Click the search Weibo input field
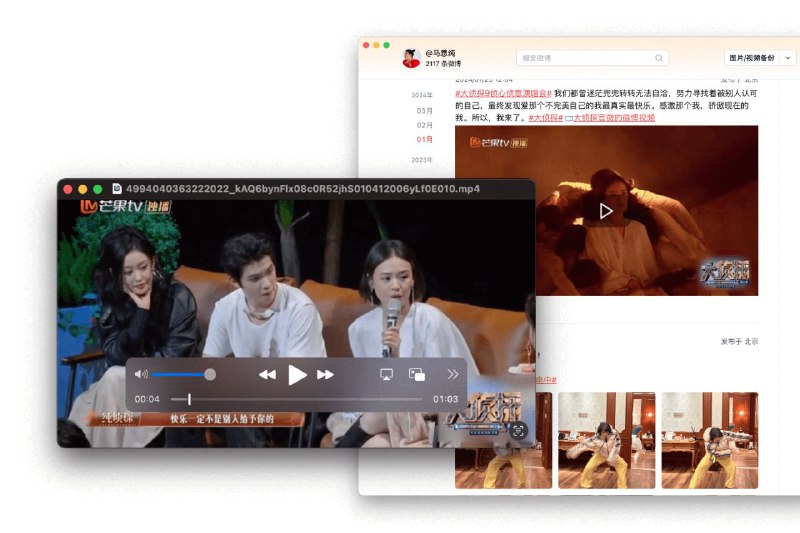 tap(592, 58)
